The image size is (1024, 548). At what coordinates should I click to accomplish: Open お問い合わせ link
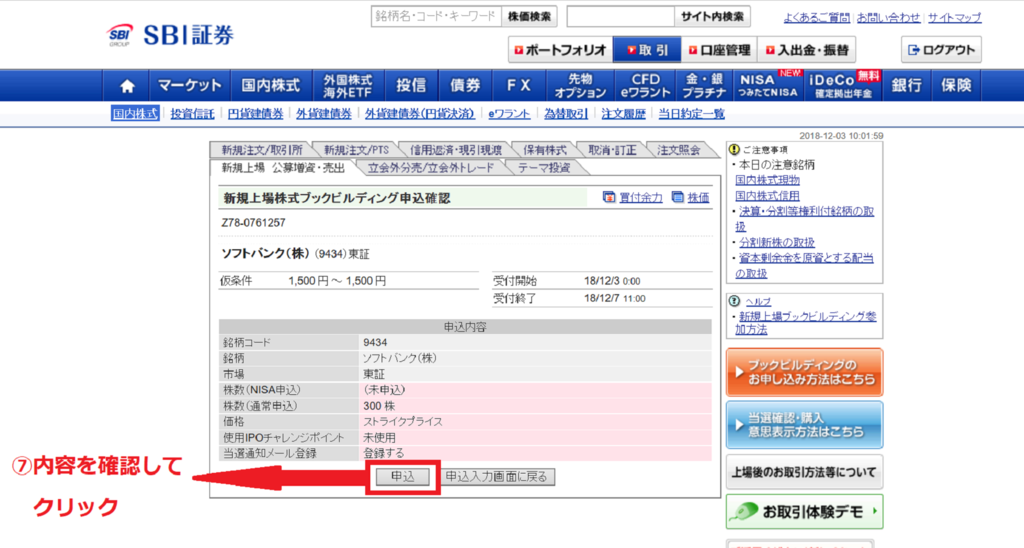(888, 18)
